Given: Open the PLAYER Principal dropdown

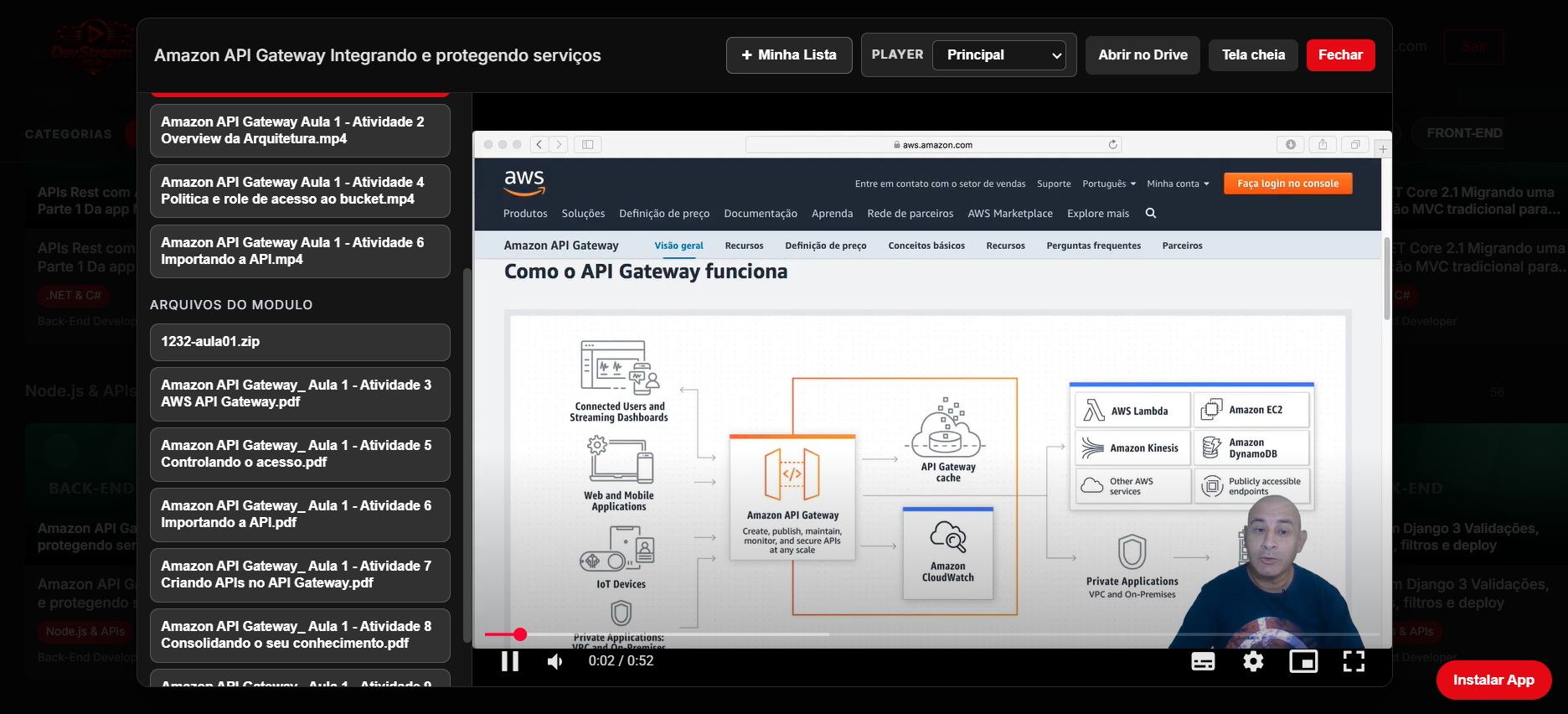Looking at the screenshot, I should click(x=998, y=55).
